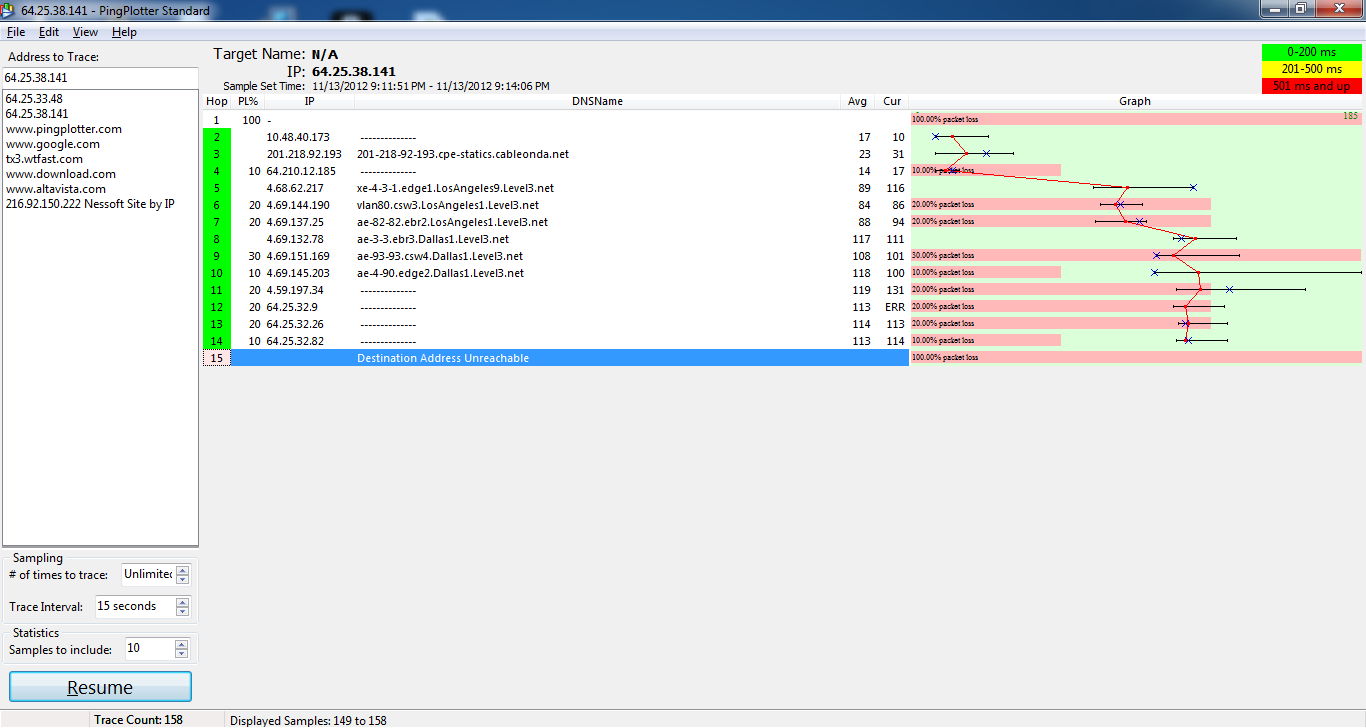Decrease the Trace Interval value
Screen dimensions: 1366x728
tap(182, 611)
